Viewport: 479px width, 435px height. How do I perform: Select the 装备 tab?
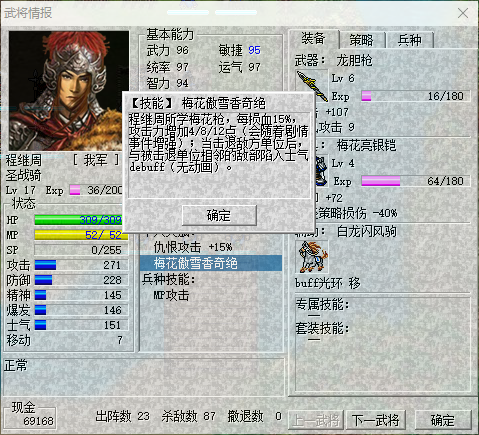314,39
